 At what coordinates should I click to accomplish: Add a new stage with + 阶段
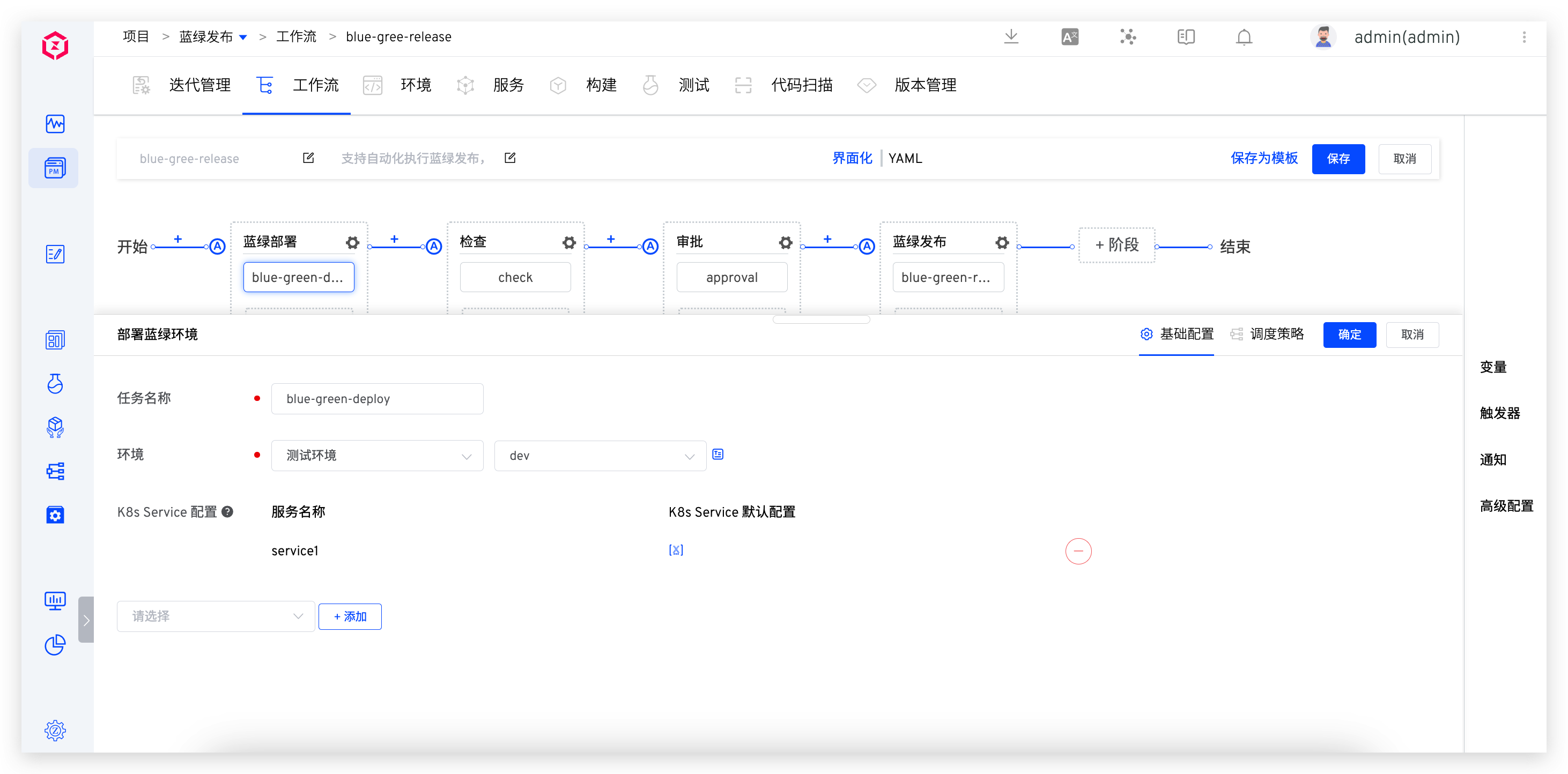(1116, 245)
